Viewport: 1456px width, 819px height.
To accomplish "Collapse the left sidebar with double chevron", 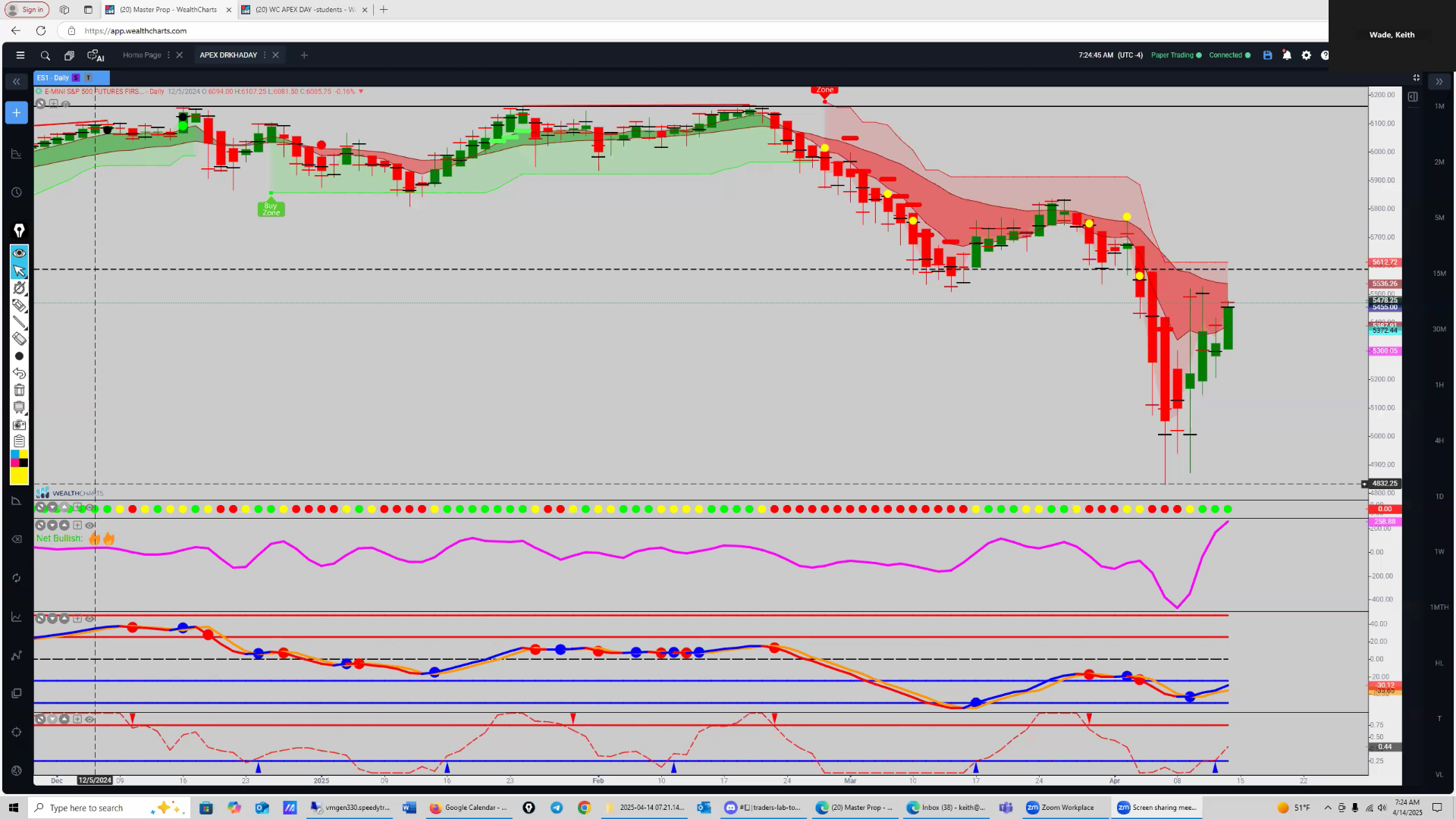I will pyautogui.click(x=16, y=81).
